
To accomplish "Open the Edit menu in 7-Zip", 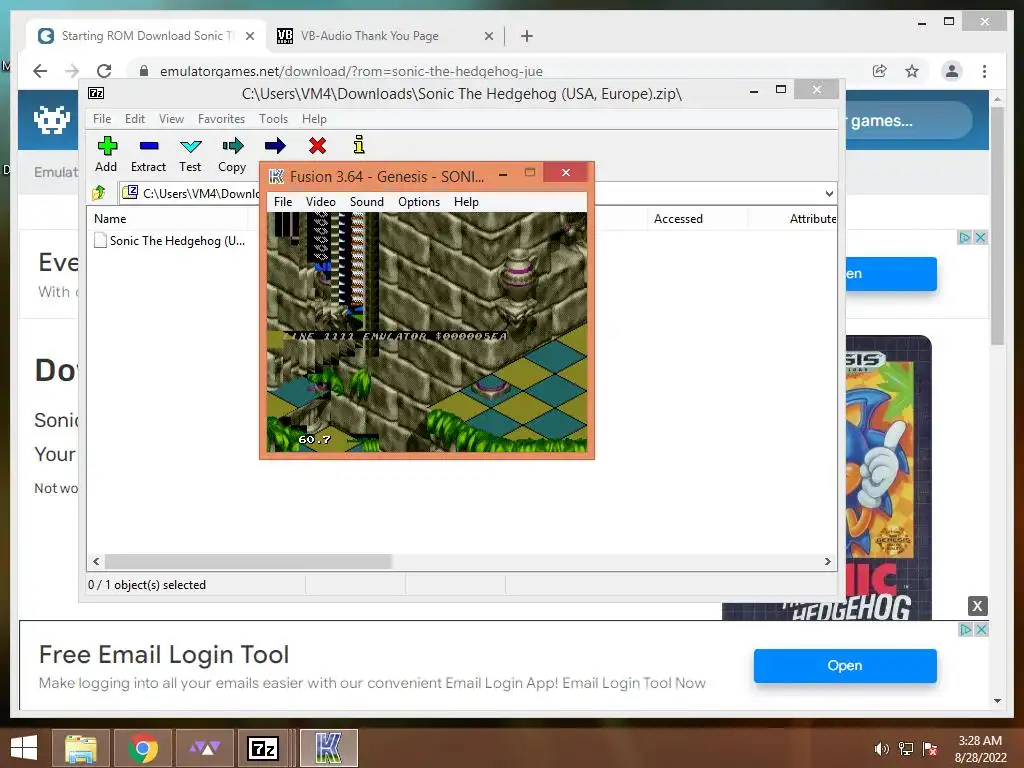I will coord(135,119).
